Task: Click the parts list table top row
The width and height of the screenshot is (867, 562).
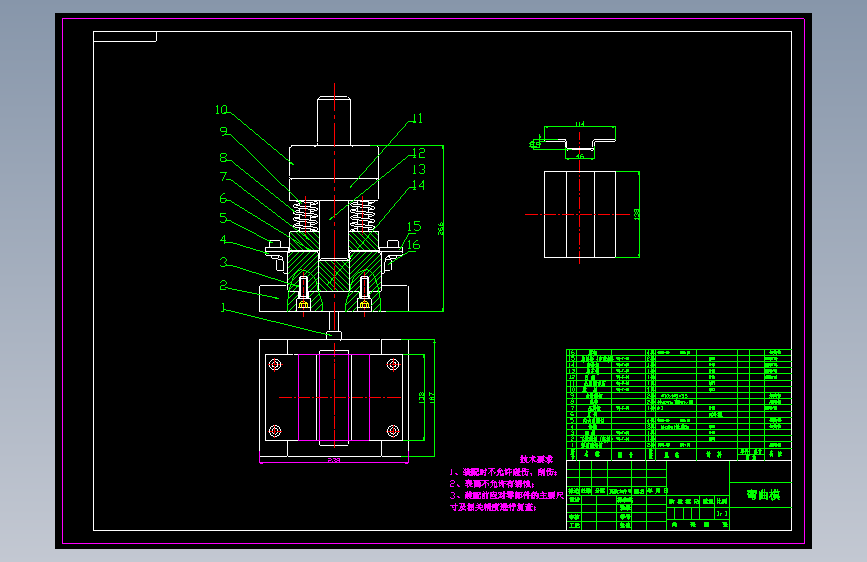Action: point(678,353)
